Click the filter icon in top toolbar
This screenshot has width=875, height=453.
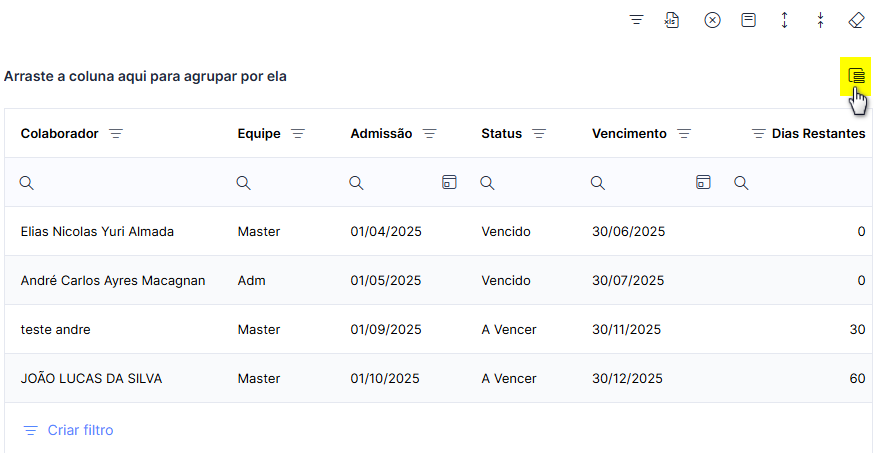coord(637,21)
